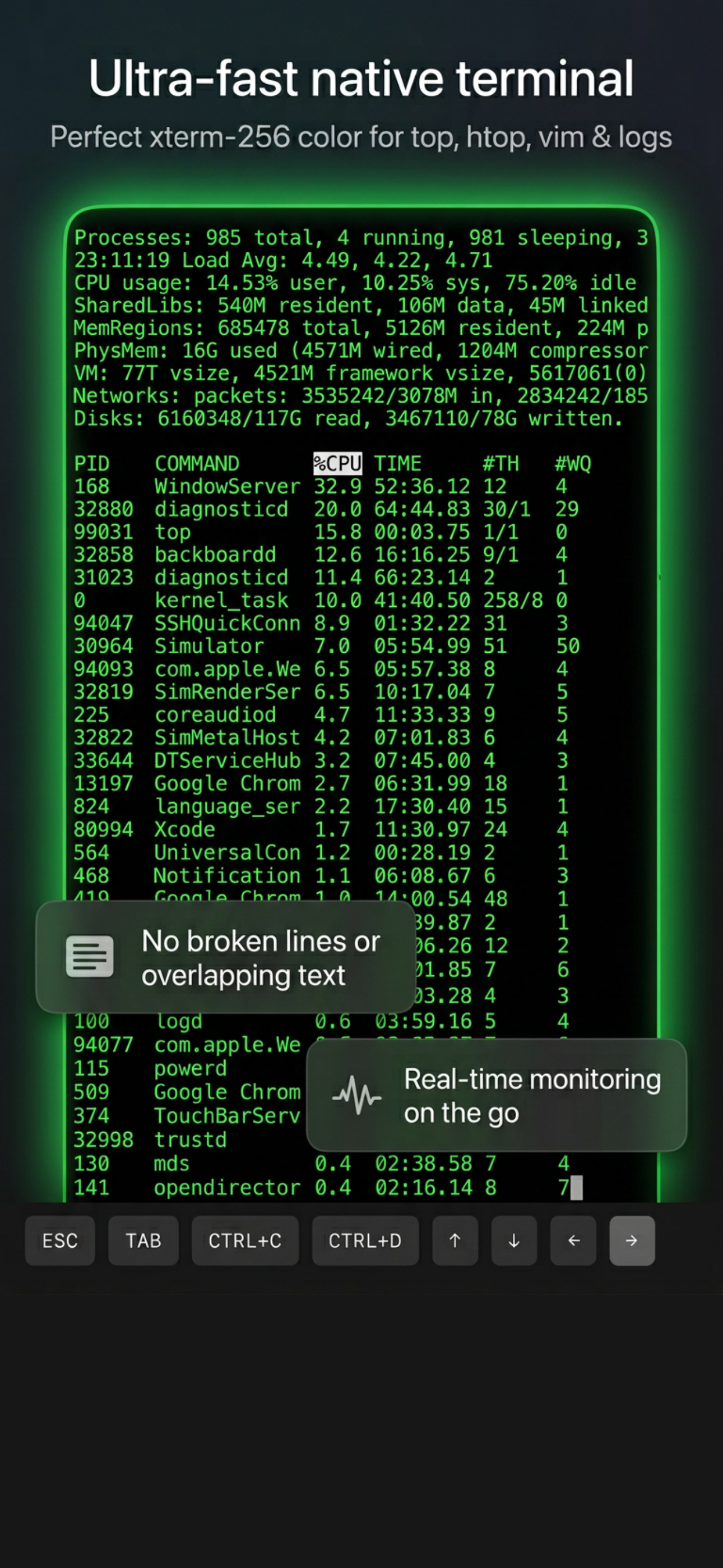Click the PID column header

click(x=91, y=464)
